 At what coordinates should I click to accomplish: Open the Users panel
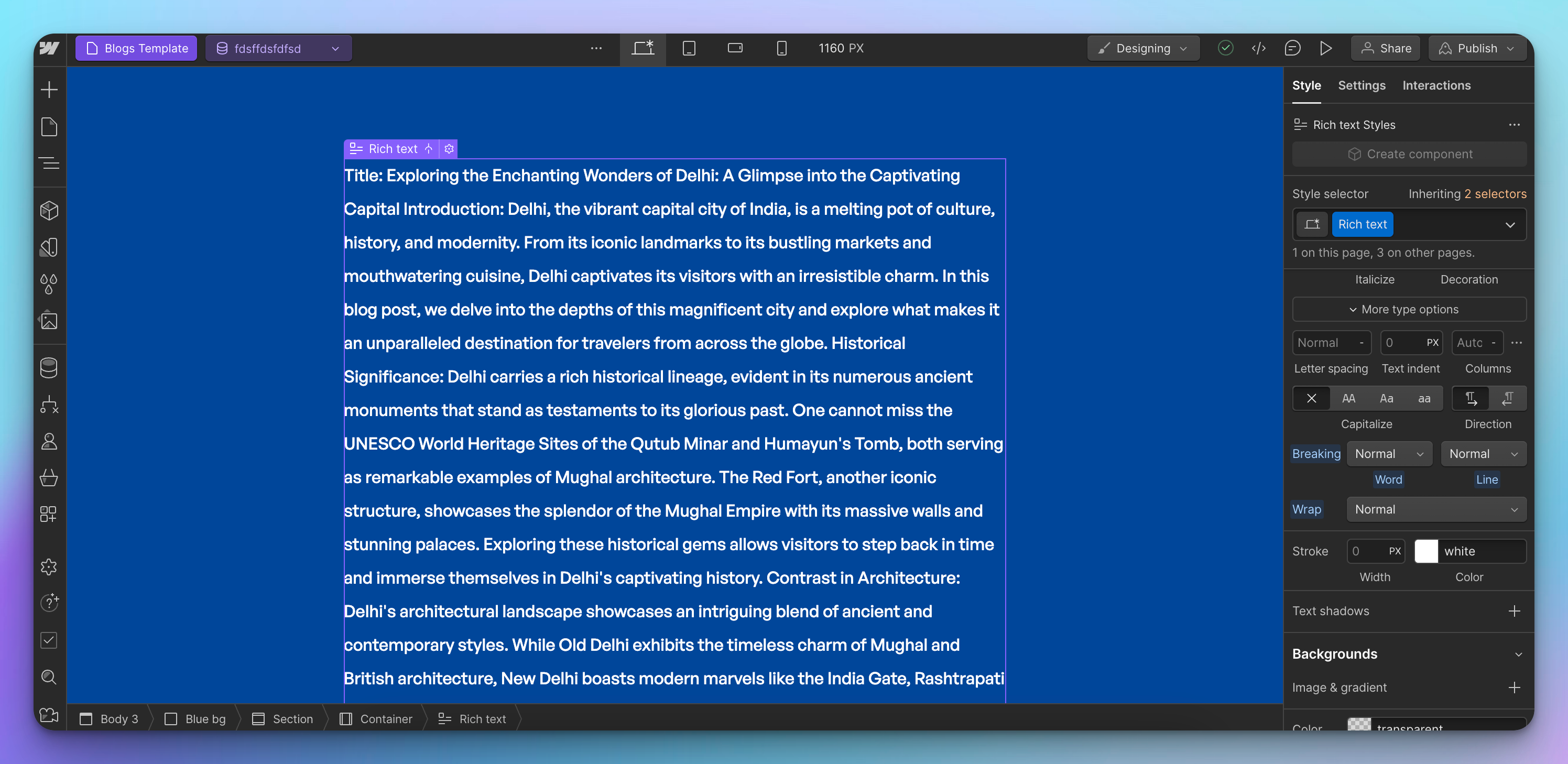click(x=49, y=441)
